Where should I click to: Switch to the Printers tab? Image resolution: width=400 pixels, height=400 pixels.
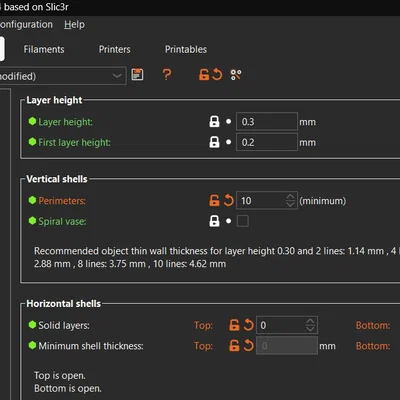click(x=115, y=49)
